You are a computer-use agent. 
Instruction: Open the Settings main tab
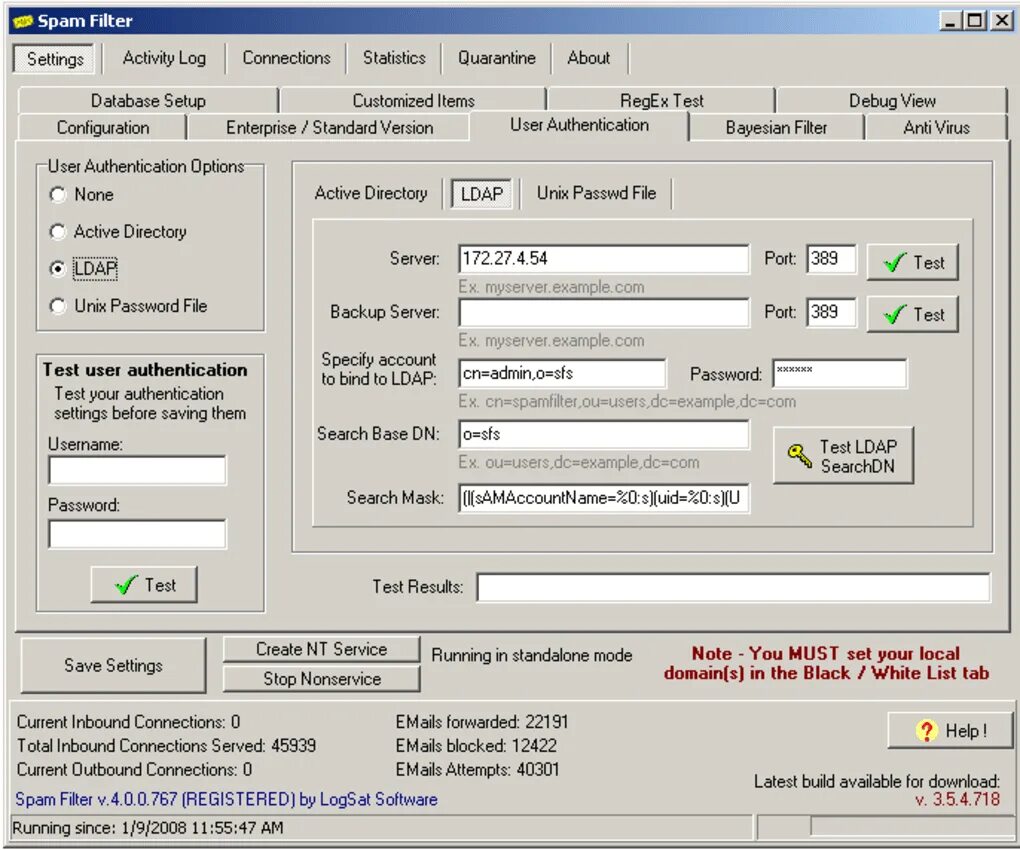55,59
